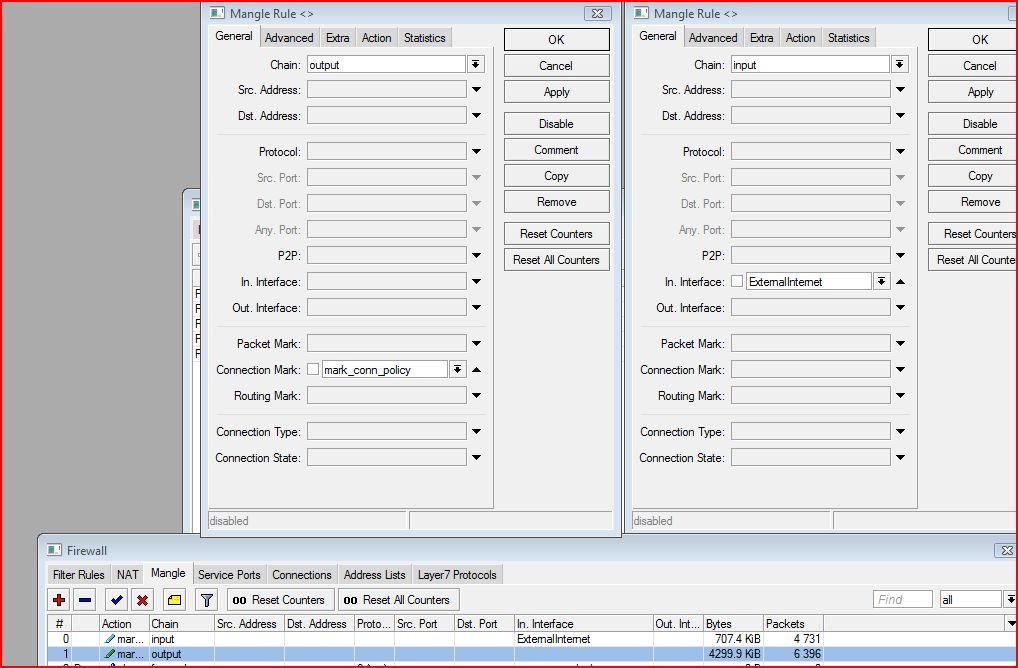Expand the Protocol field in output rule
Image resolution: width=1018 pixels, height=668 pixels.
[x=476, y=152]
